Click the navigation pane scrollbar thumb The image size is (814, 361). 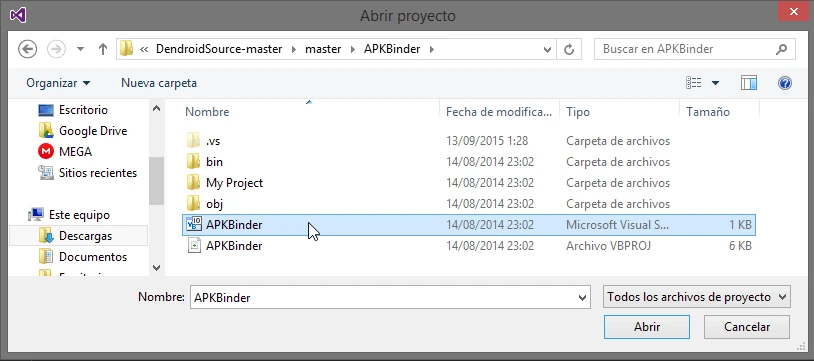(x=156, y=181)
